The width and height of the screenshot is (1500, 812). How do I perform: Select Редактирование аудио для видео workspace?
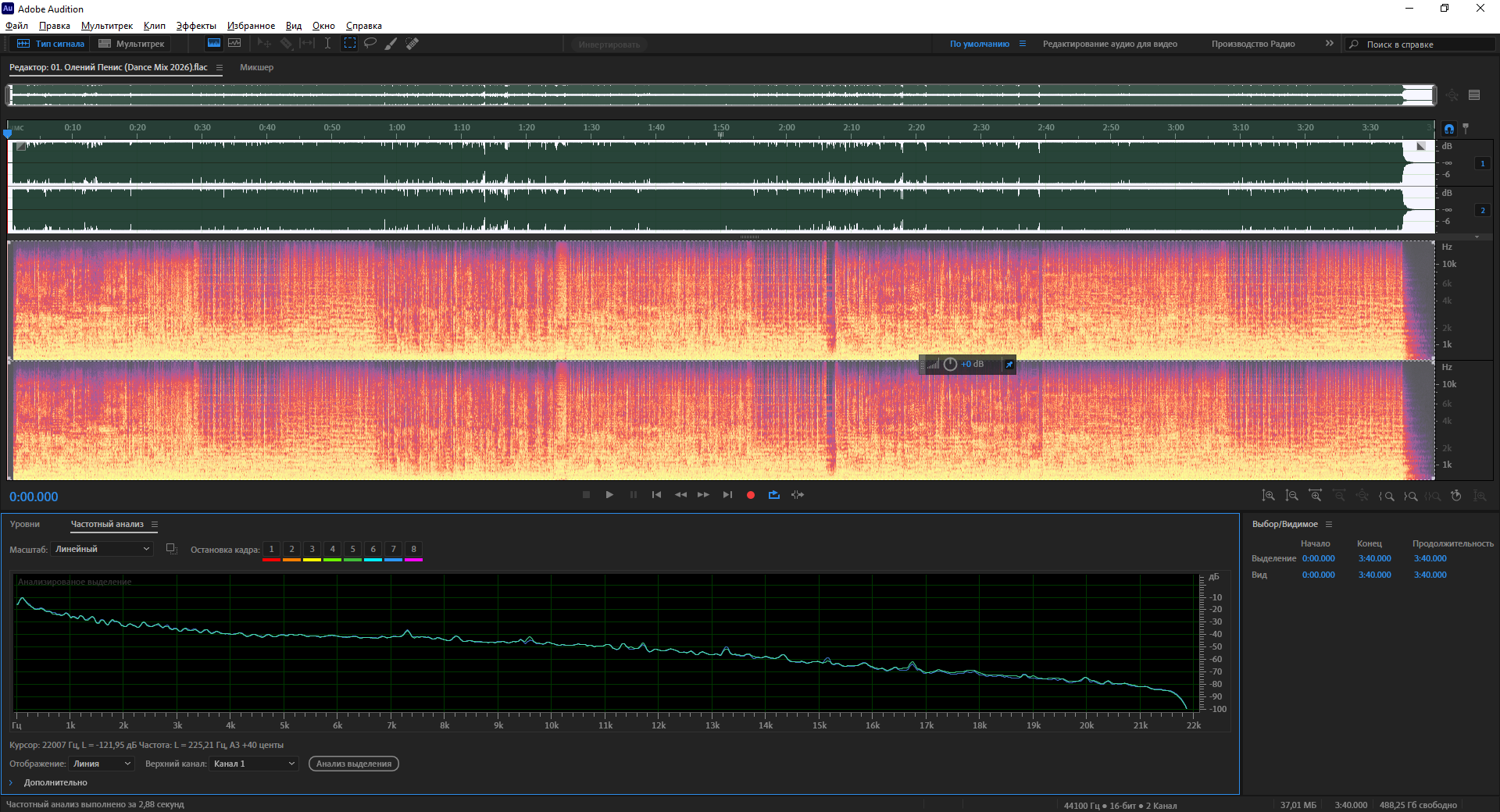pyautogui.click(x=1109, y=44)
